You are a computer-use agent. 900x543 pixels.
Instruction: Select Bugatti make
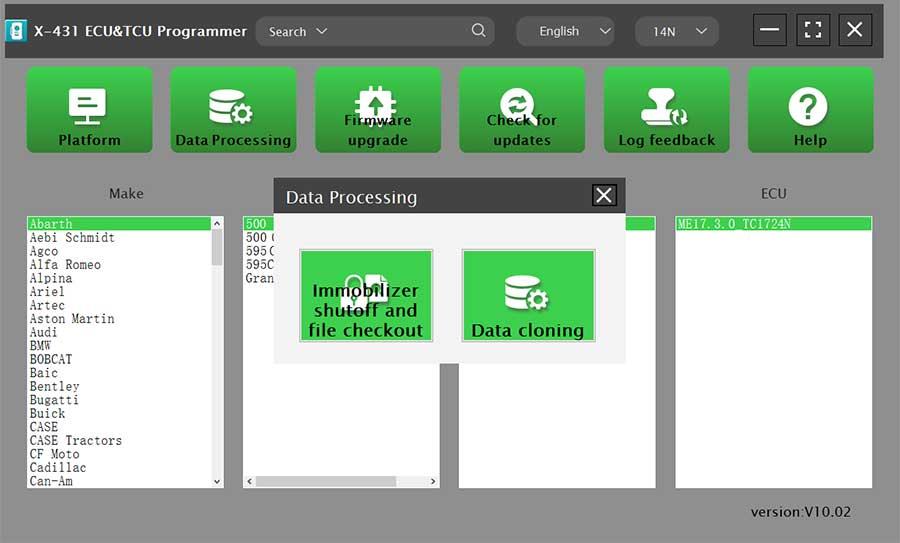point(119,400)
